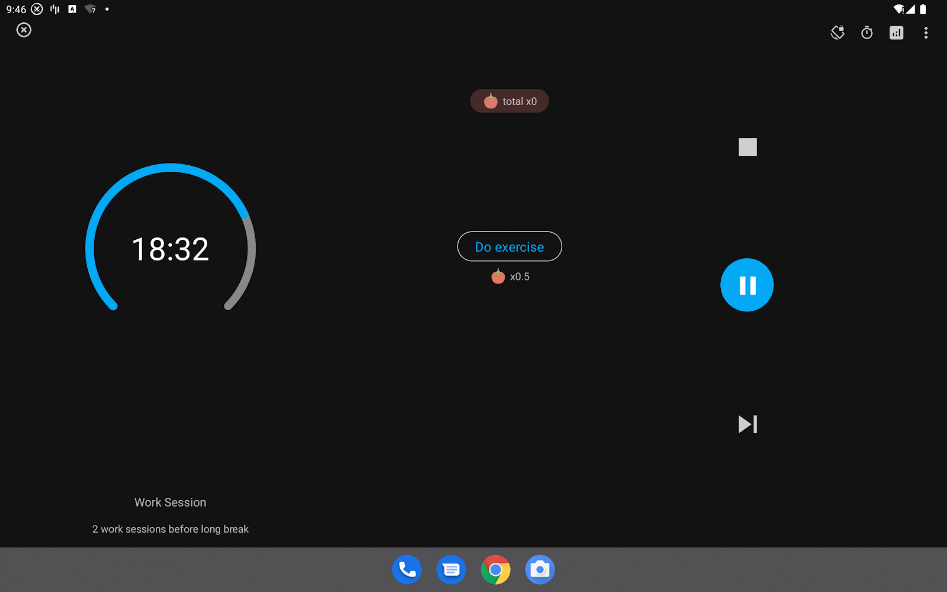Image resolution: width=947 pixels, height=592 pixels.
Task: Pause the running timer
Action: (747, 285)
